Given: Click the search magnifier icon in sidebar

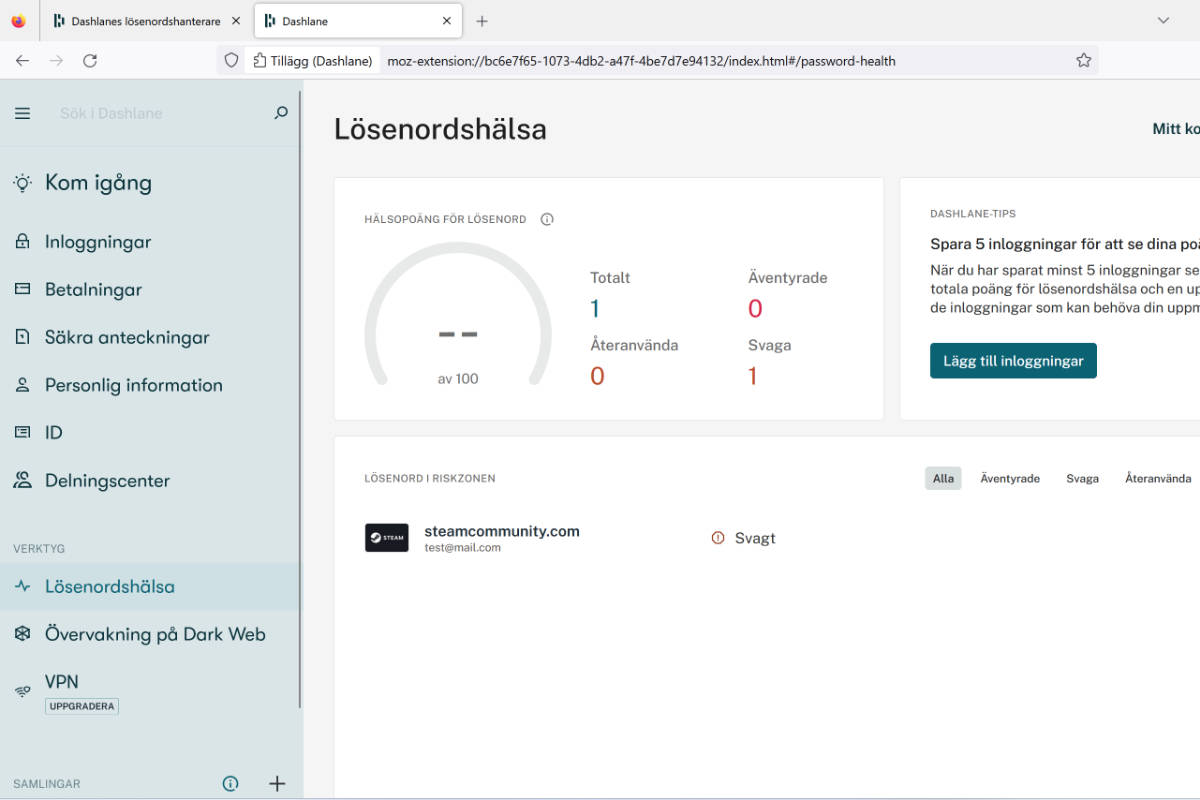Looking at the screenshot, I should (x=281, y=113).
